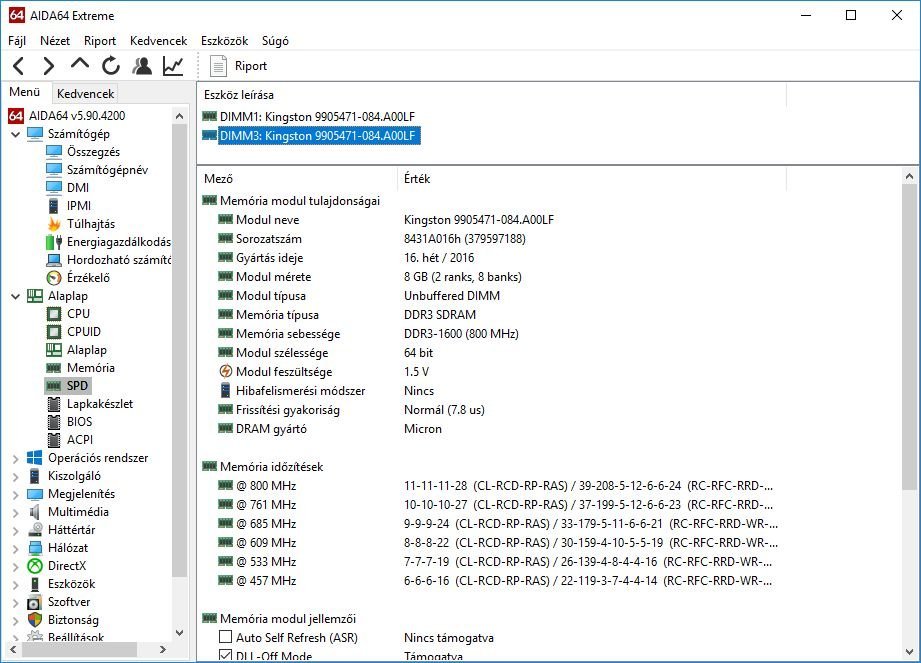Select the Hordozható számítógép laptop icon
The image size is (921, 663).
point(53,260)
